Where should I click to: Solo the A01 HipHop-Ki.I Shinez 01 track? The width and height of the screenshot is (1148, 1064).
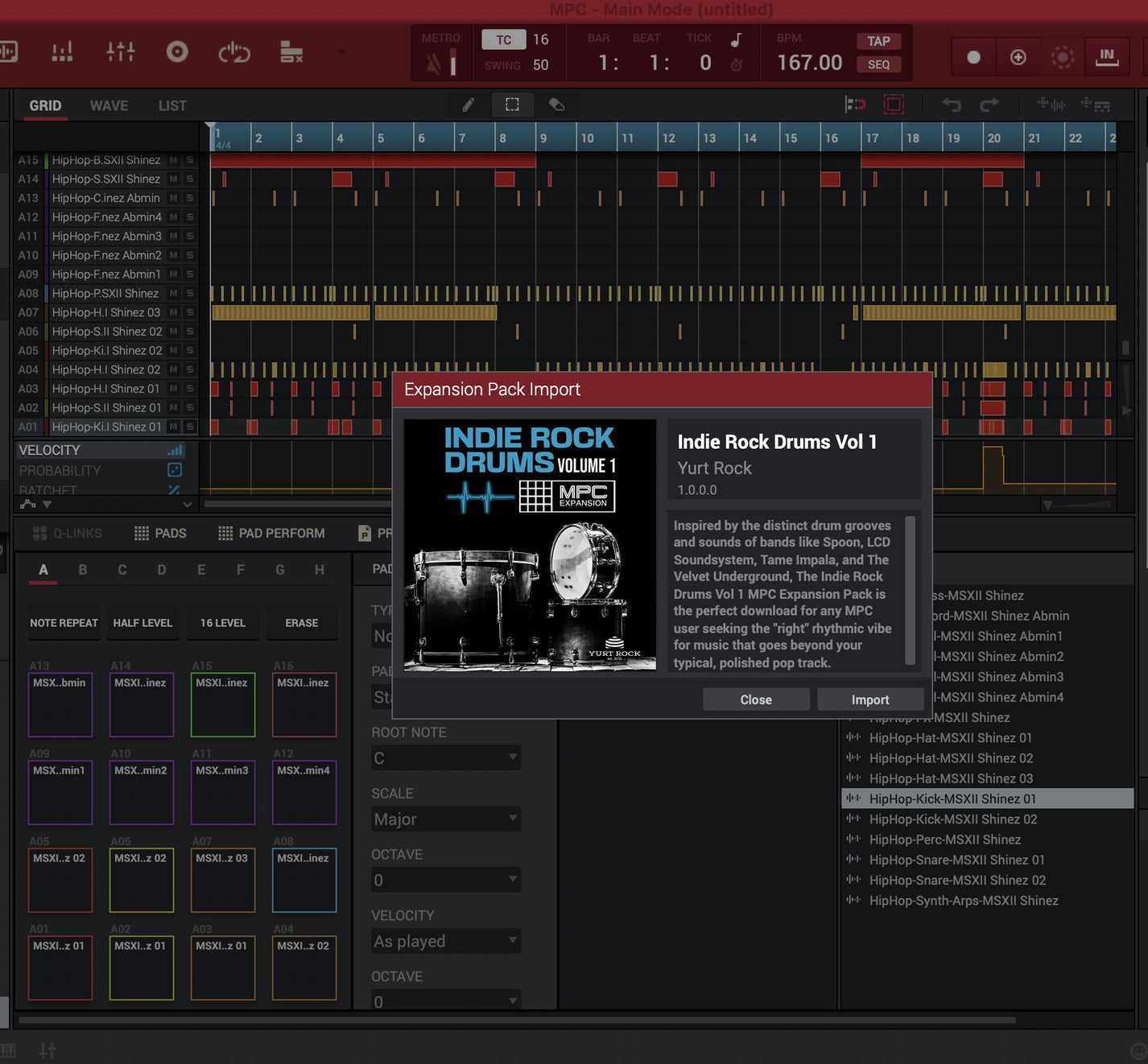pyautogui.click(x=190, y=427)
